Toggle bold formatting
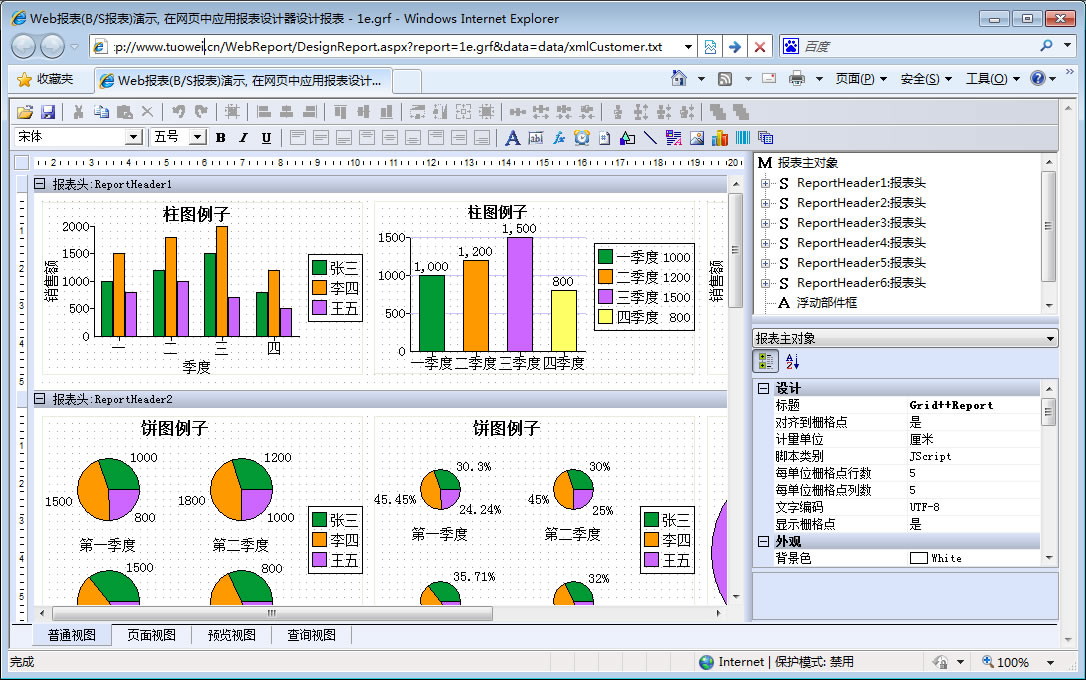This screenshot has height=680, width=1086. pyautogui.click(x=220, y=138)
